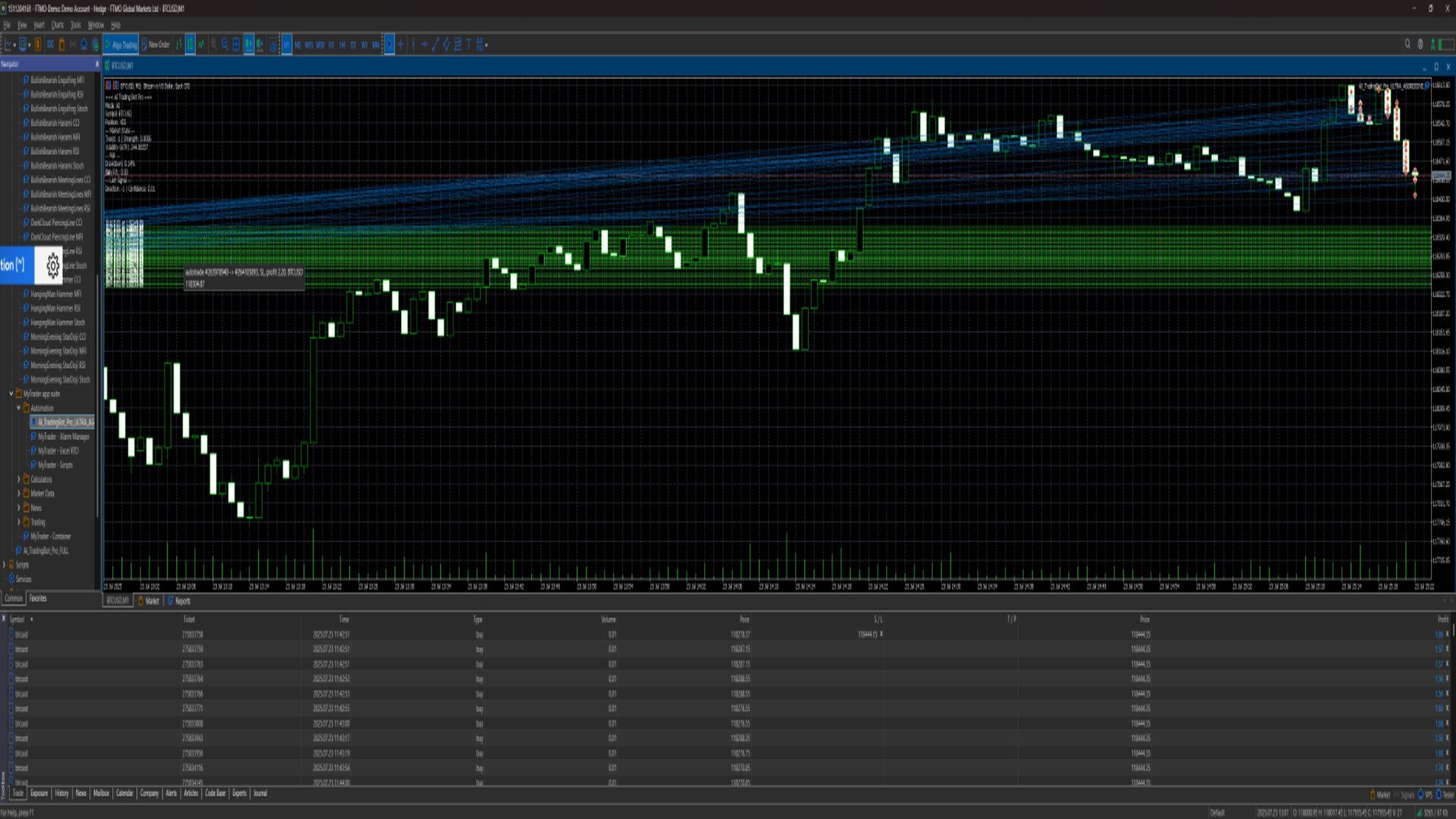Screen dimensions: 1456x819
Task: Open the File menu
Action: pyautogui.click(x=7, y=25)
